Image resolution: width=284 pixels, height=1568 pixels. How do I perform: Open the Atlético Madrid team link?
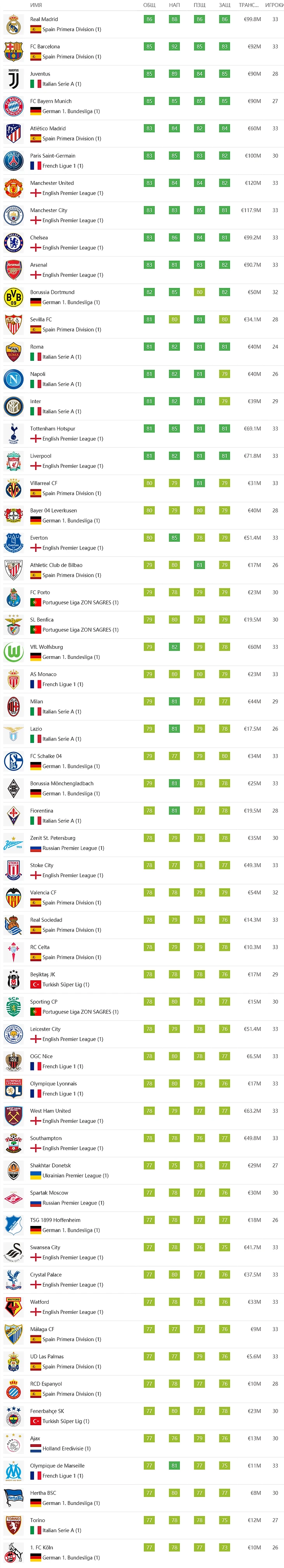tap(48, 128)
